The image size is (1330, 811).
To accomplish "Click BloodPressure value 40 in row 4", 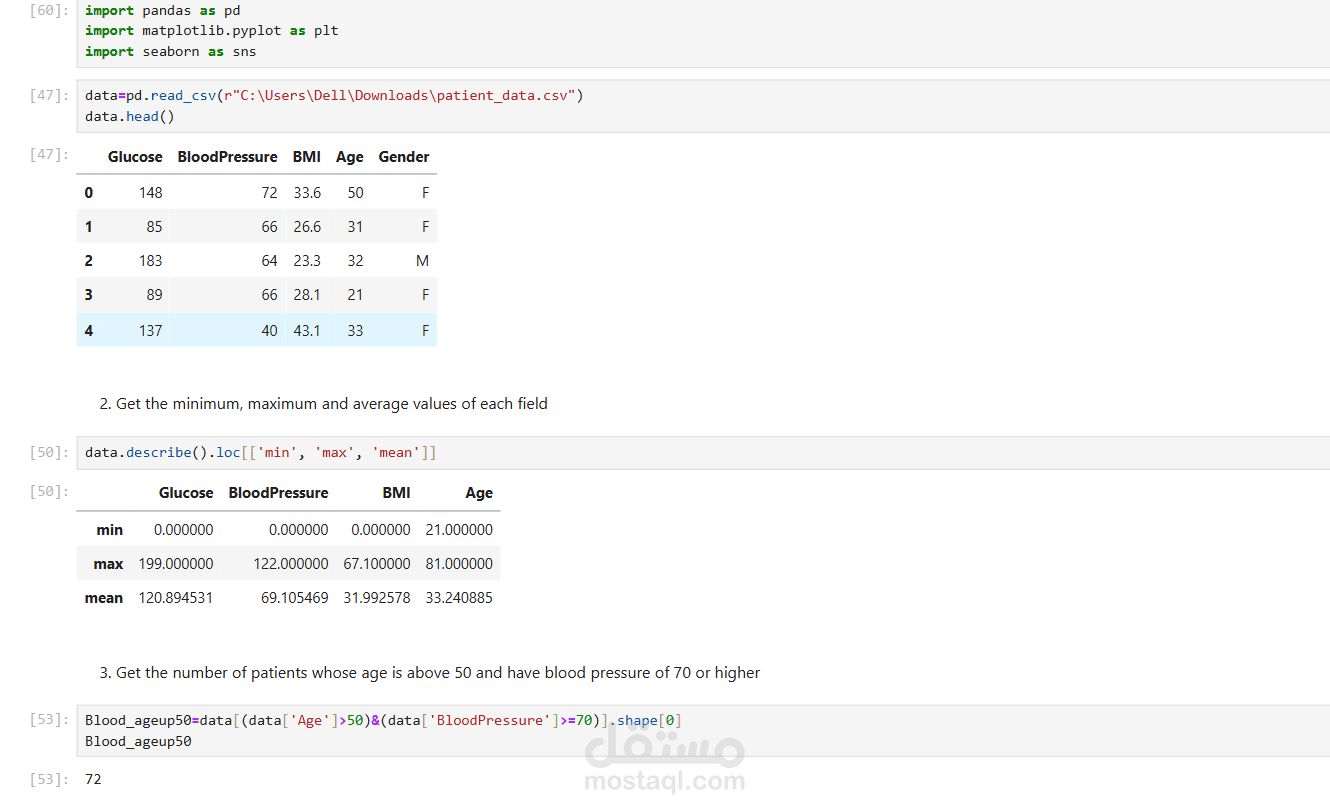I will click(269, 330).
